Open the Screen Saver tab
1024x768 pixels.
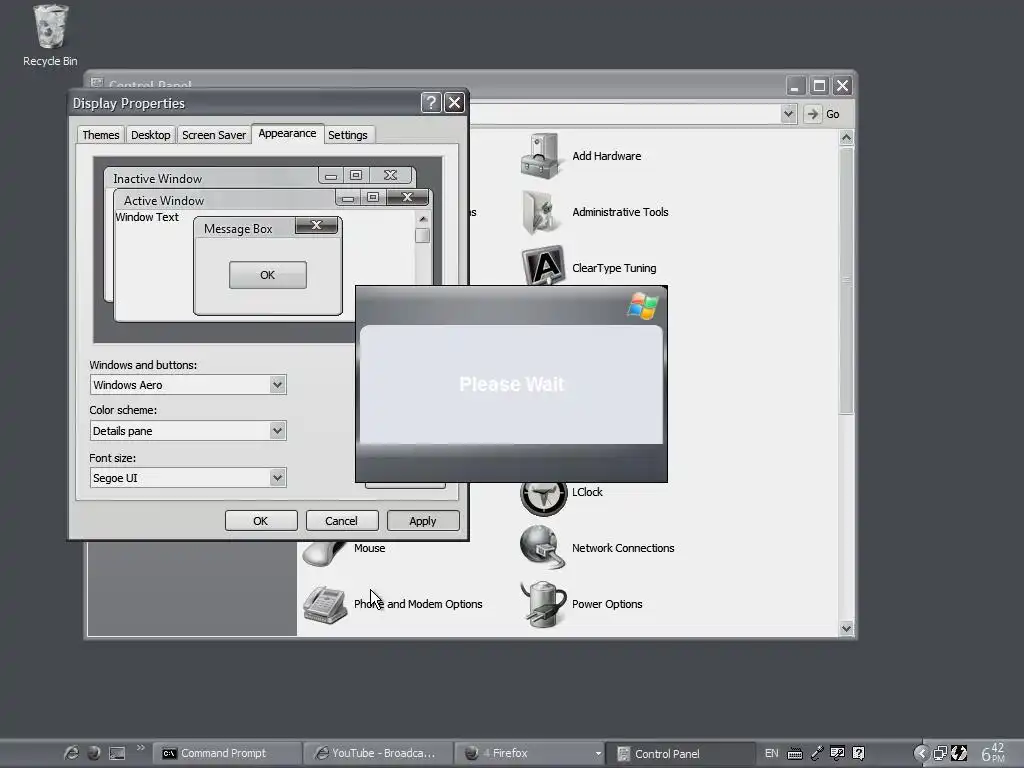[x=214, y=135]
